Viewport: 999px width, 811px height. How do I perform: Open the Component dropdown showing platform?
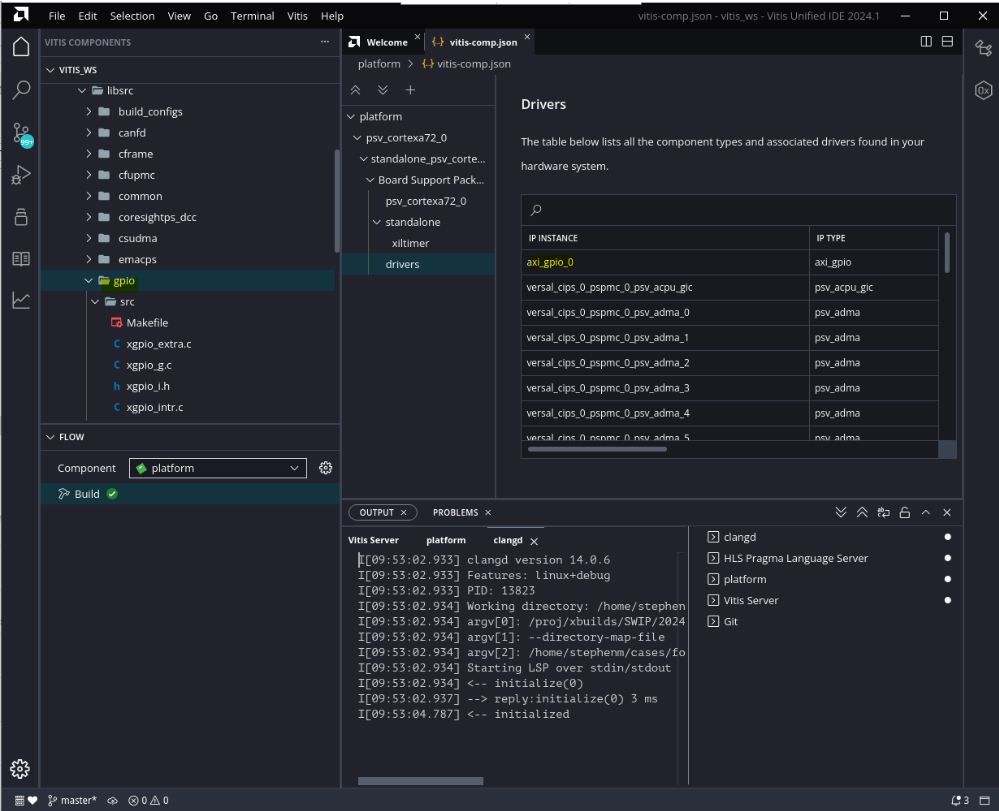217,467
